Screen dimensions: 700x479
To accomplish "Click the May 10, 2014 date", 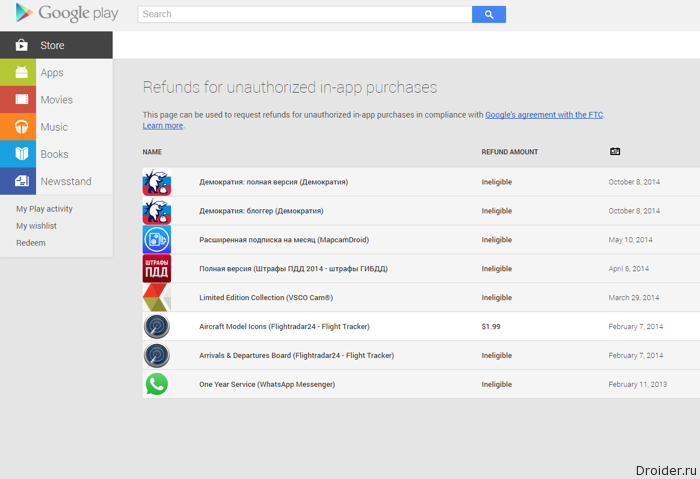I will [630, 240].
